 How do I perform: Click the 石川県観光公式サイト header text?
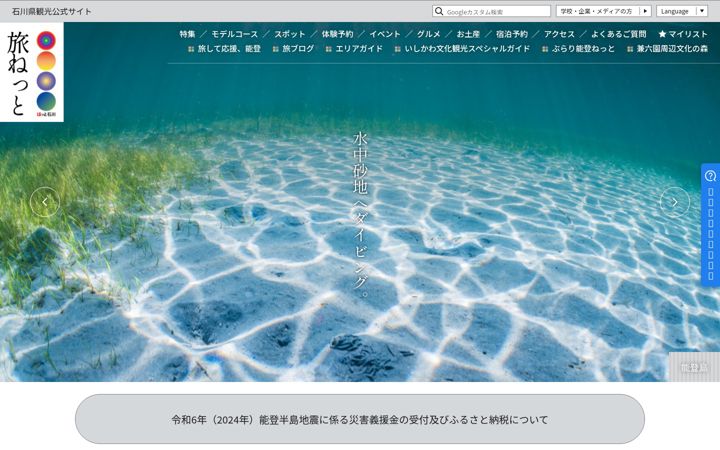[x=51, y=11]
